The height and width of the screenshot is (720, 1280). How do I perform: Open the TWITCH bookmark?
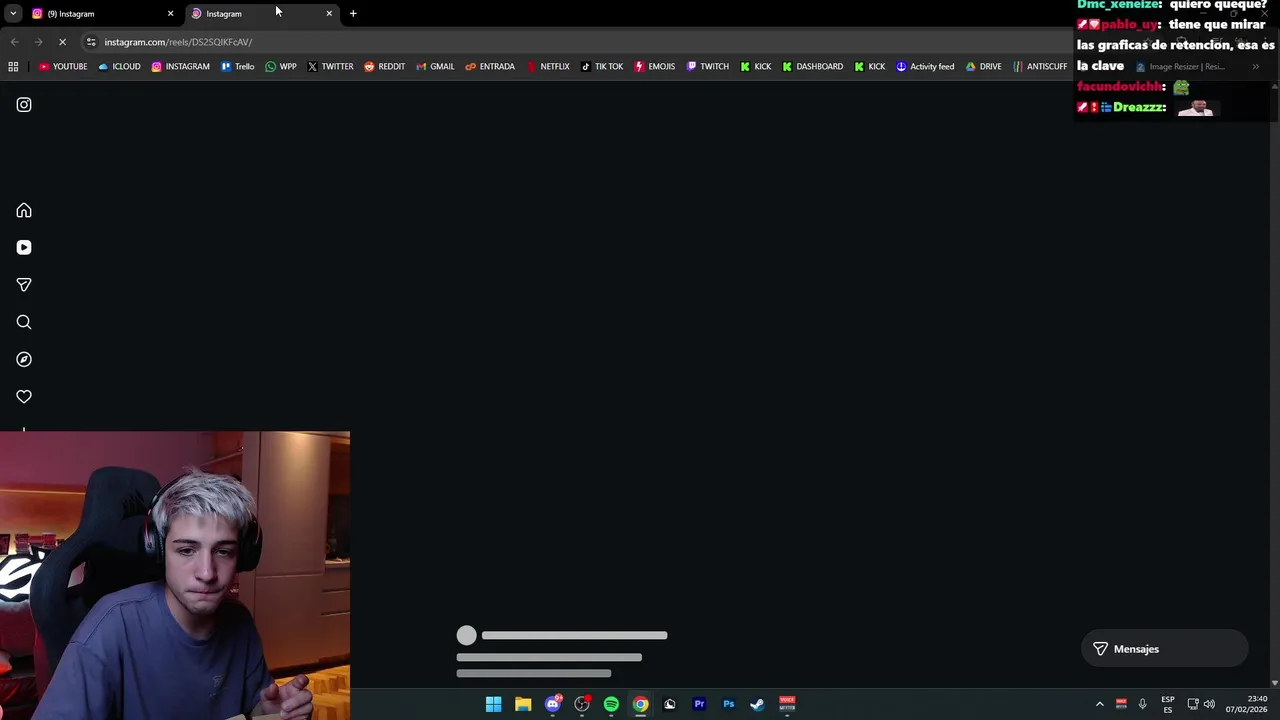point(707,67)
